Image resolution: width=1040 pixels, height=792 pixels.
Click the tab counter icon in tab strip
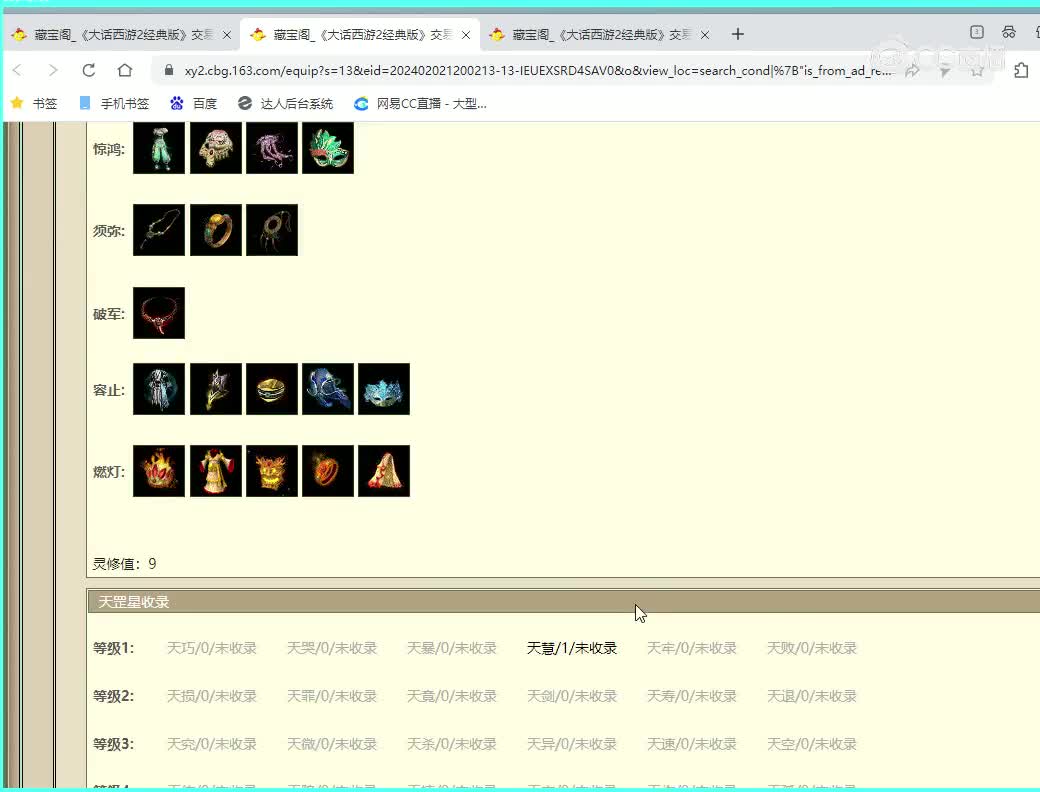coord(976,32)
